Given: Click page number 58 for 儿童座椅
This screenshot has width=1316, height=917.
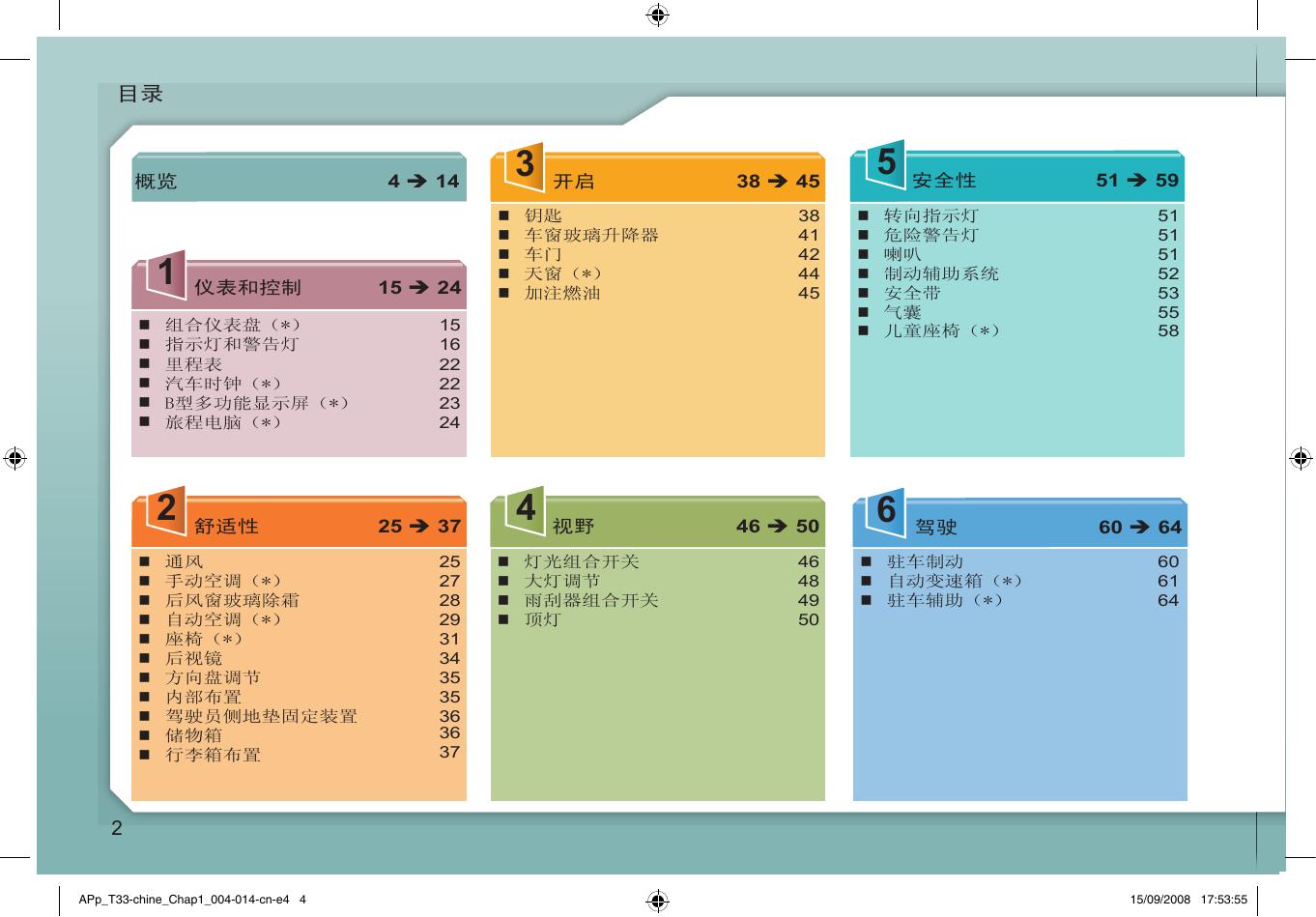Looking at the screenshot, I should pyautogui.click(x=1167, y=331).
